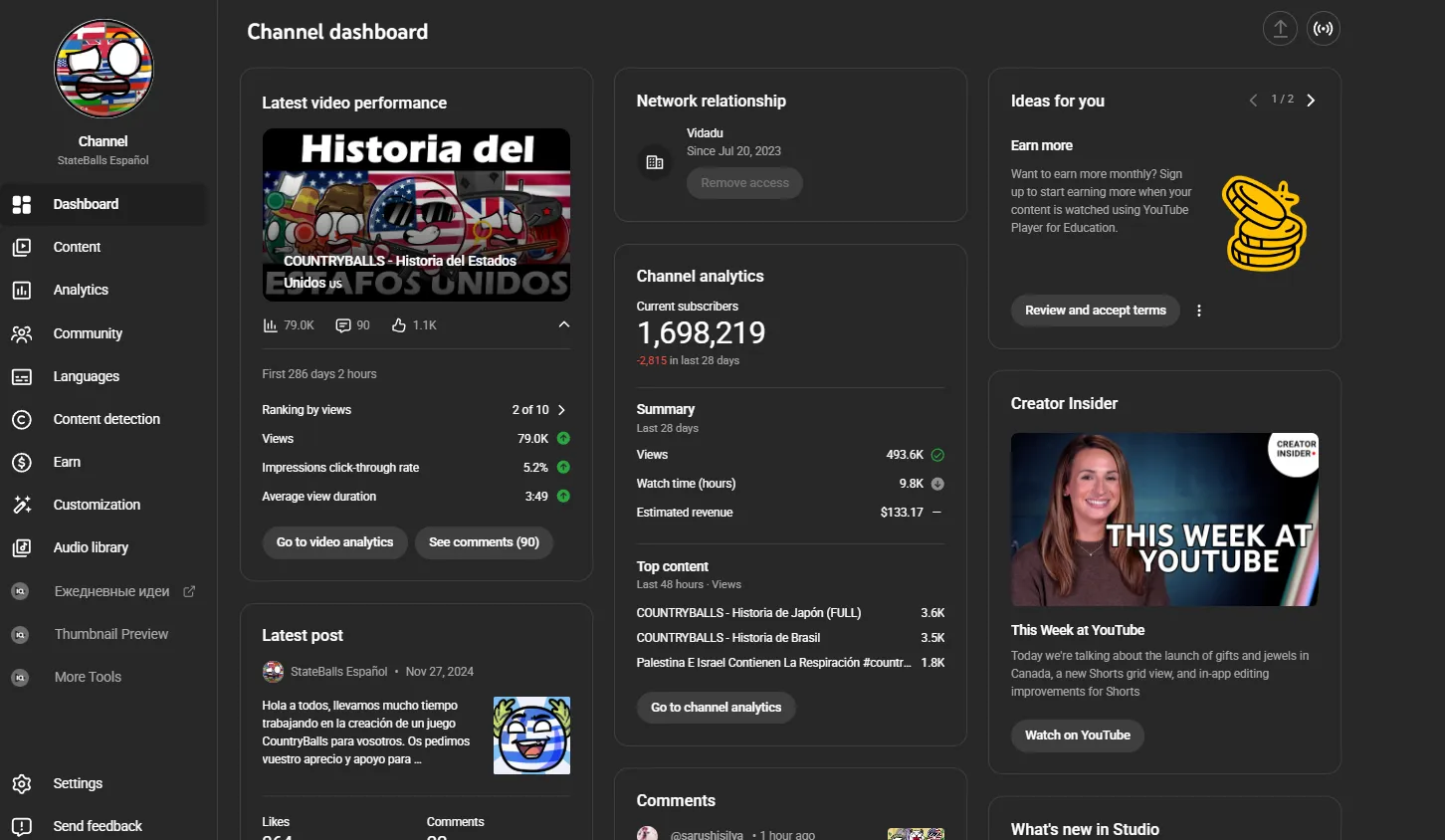Click the Earn dollar icon in sidebar
The height and width of the screenshot is (840, 1445).
point(22,462)
